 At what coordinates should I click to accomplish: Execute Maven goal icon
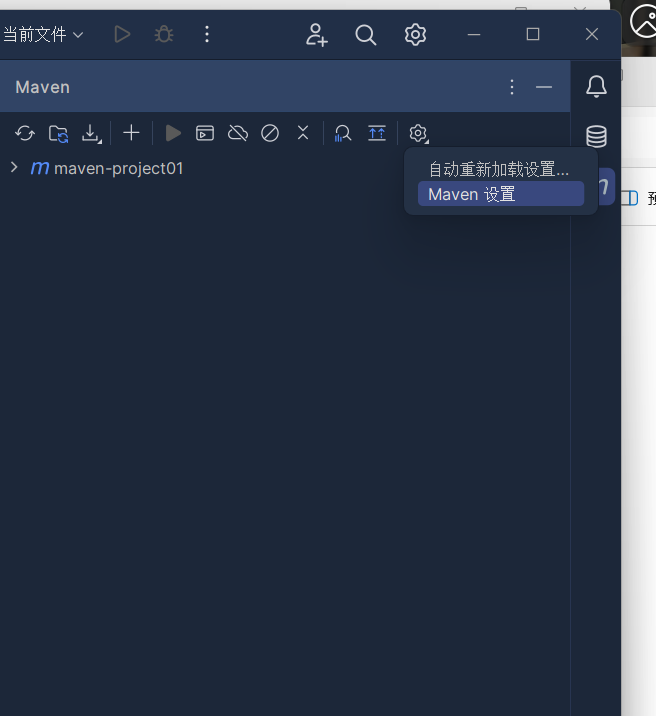(205, 133)
